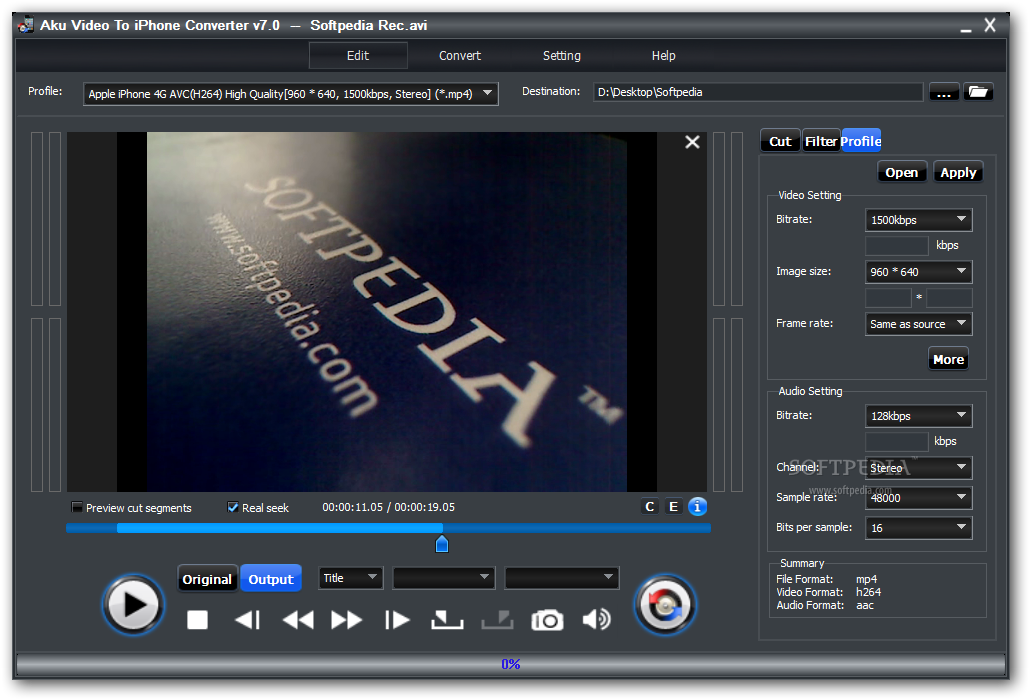This screenshot has width=1030, height=700.
Task: Open the last empty dropdown before the convert button
Action: pos(562,578)
